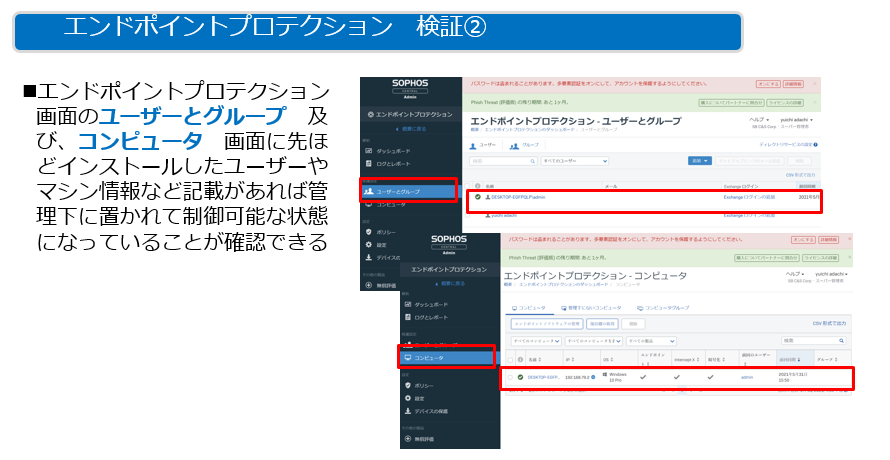Close the red password banner in Computers screenshot

(850, 239)
